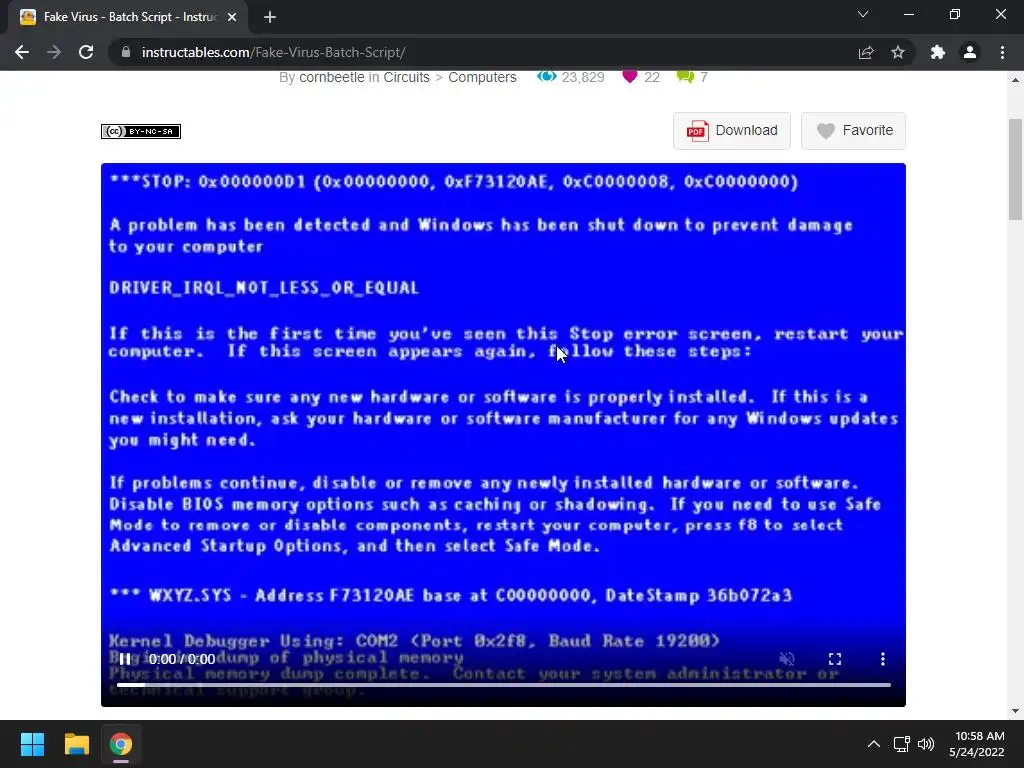The image size is (1024, 768).
Task: Add this instructable to Favorites
Action: coord(854,131)
